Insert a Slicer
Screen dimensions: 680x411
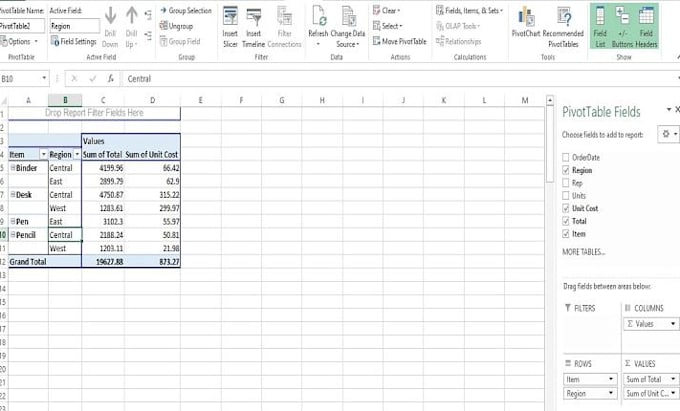[x=230, y=26]
